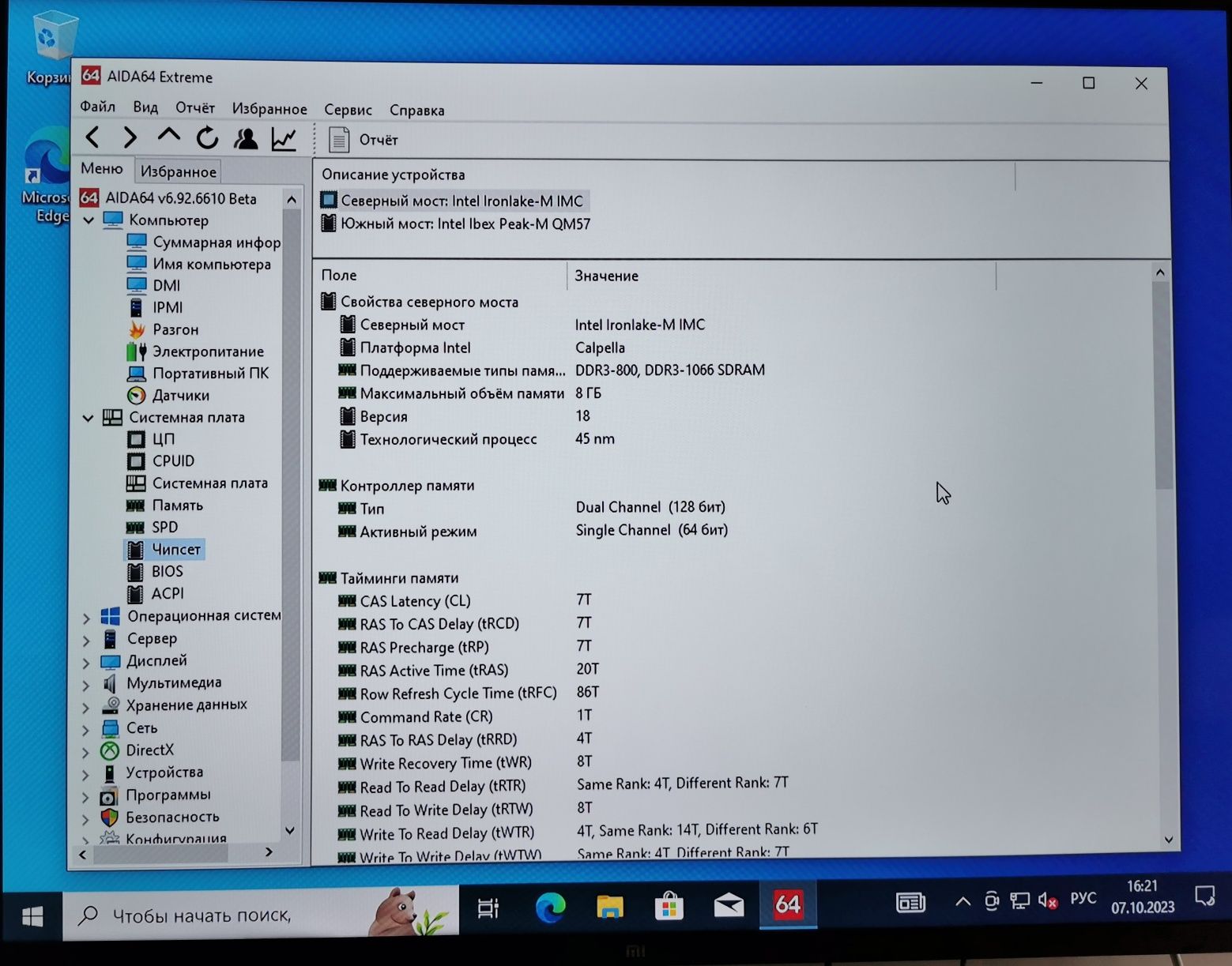Open File Explorer from the taskbar
The image size is (1232, 966).
tap(609, 907)
